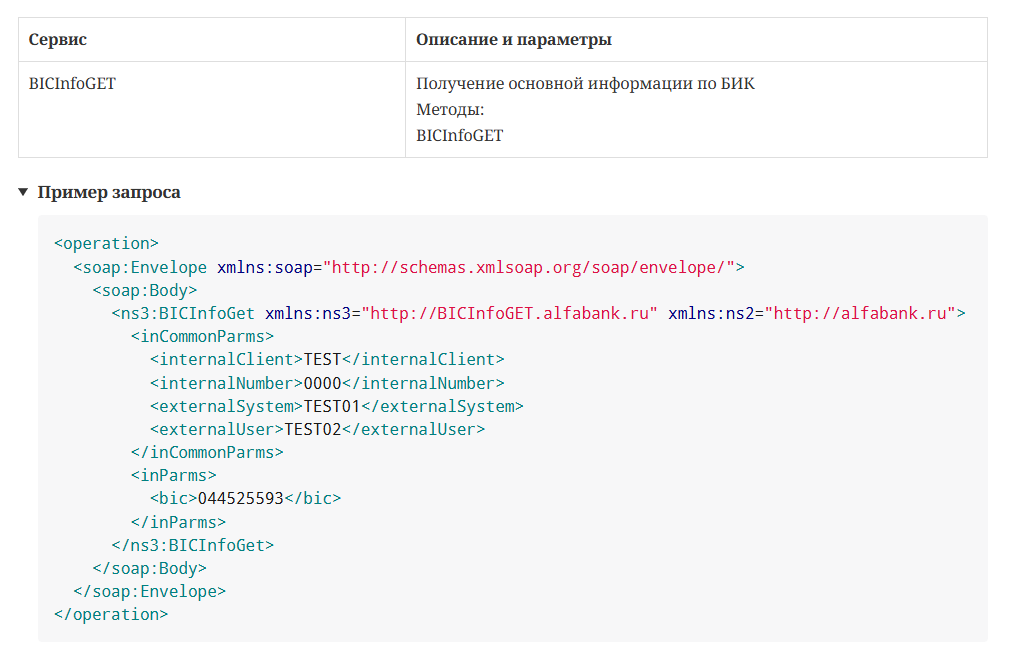Click the closing inParms tag

(178, 522)
